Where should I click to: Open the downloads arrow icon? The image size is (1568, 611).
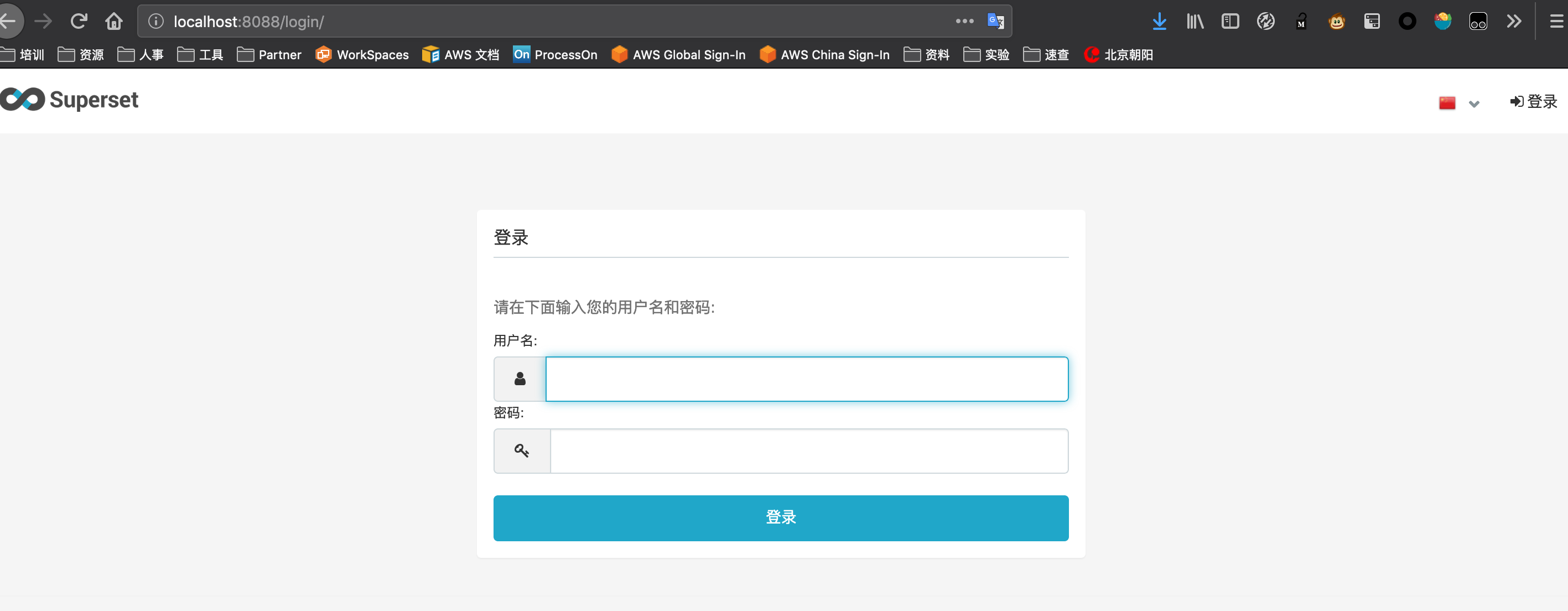1159,22
